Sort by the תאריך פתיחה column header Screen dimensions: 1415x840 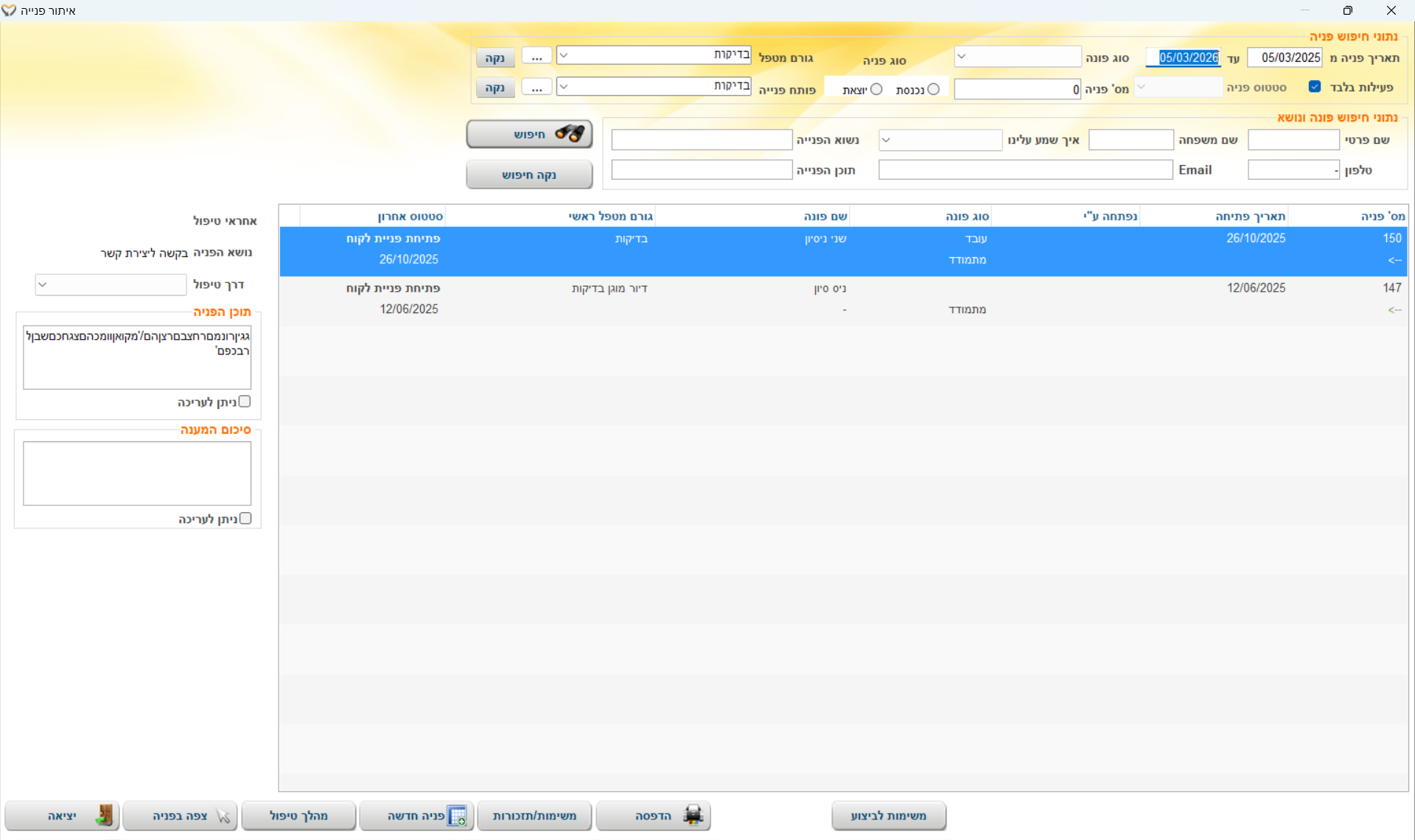coord(1250,216)
